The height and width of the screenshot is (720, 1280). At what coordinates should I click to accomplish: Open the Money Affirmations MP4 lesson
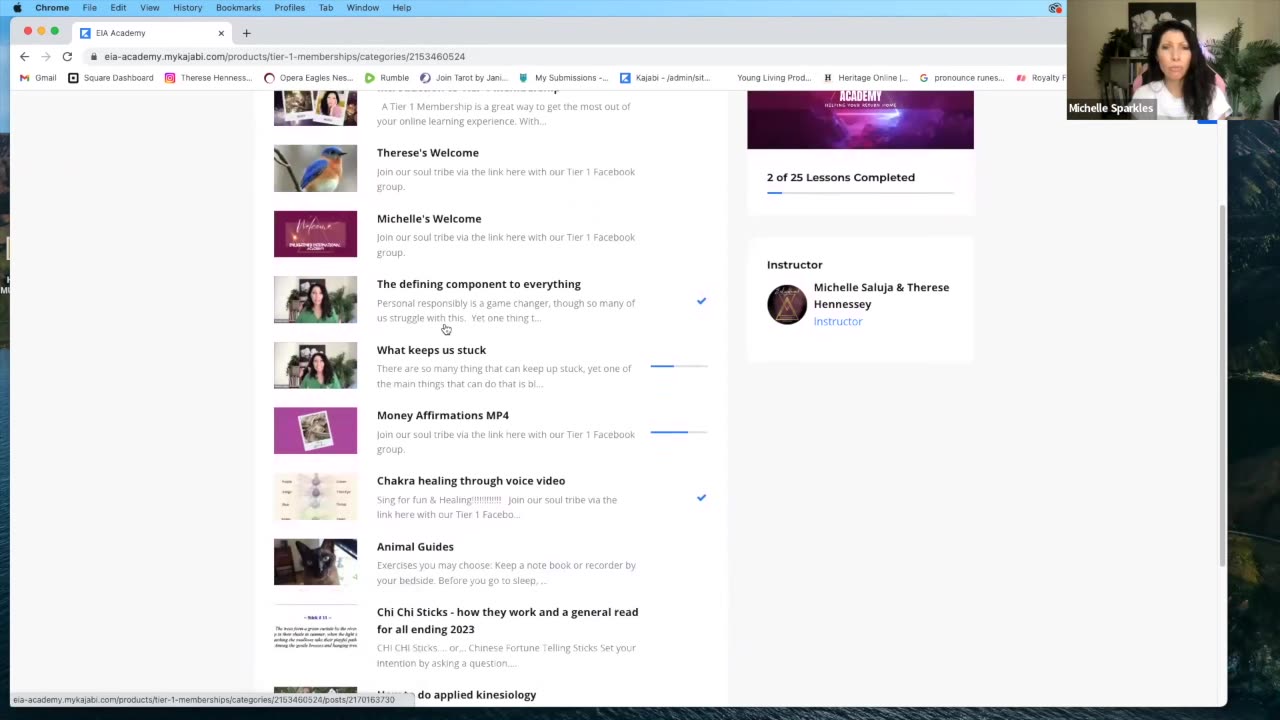tap(442, 415)
